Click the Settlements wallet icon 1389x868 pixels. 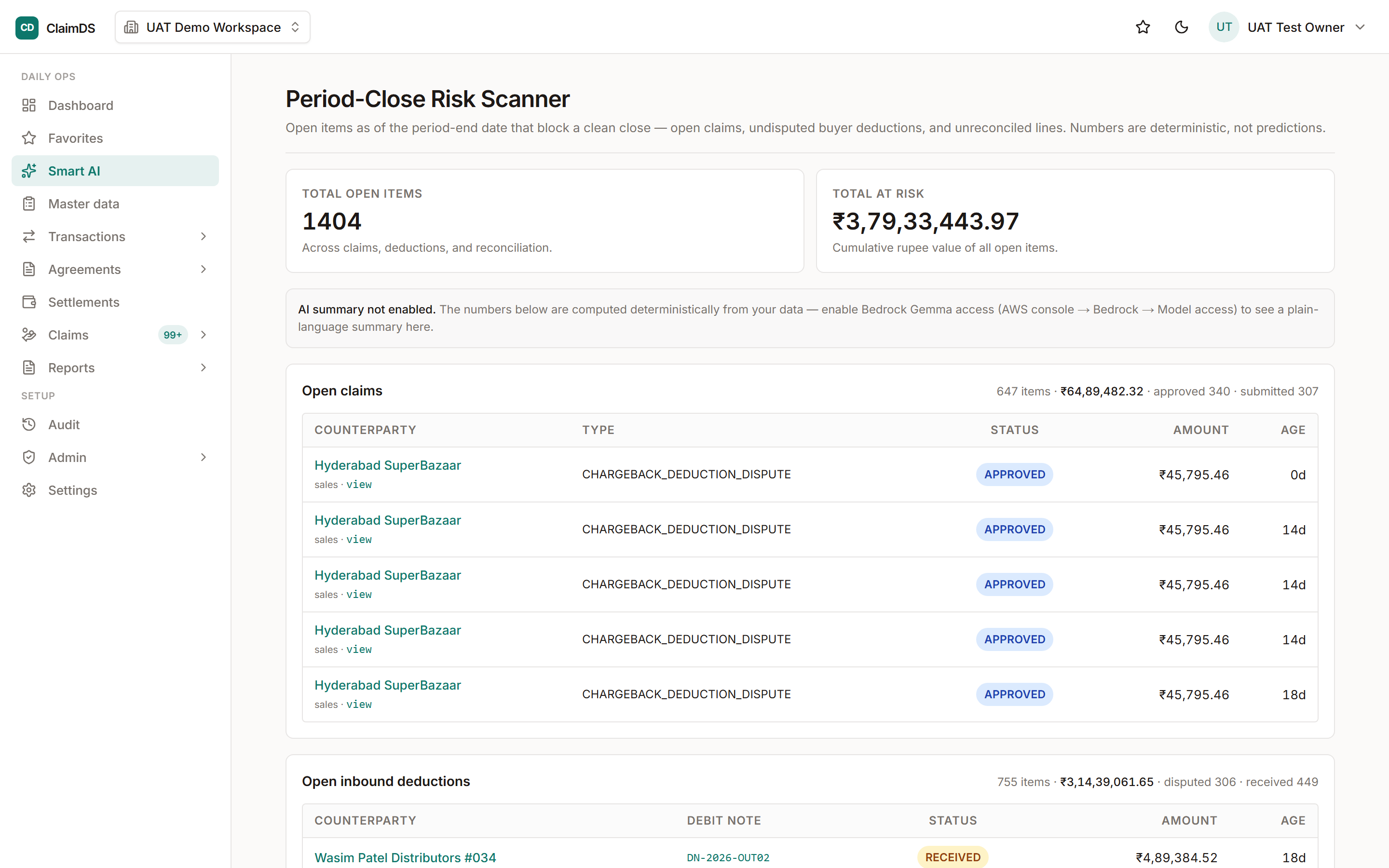click(x=29, y=301)
